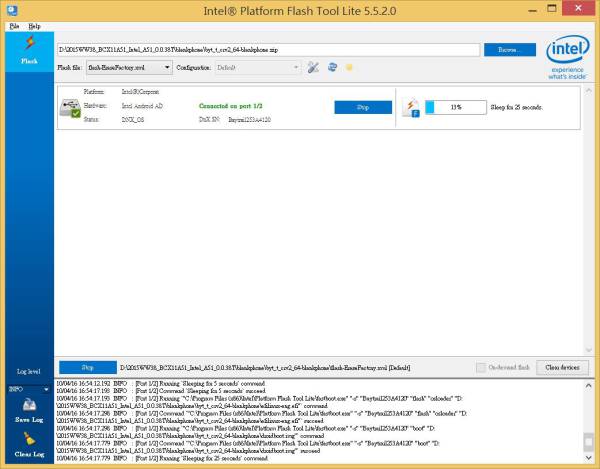
Task: Click the app icon in title bar
Action: click(9, 9)
